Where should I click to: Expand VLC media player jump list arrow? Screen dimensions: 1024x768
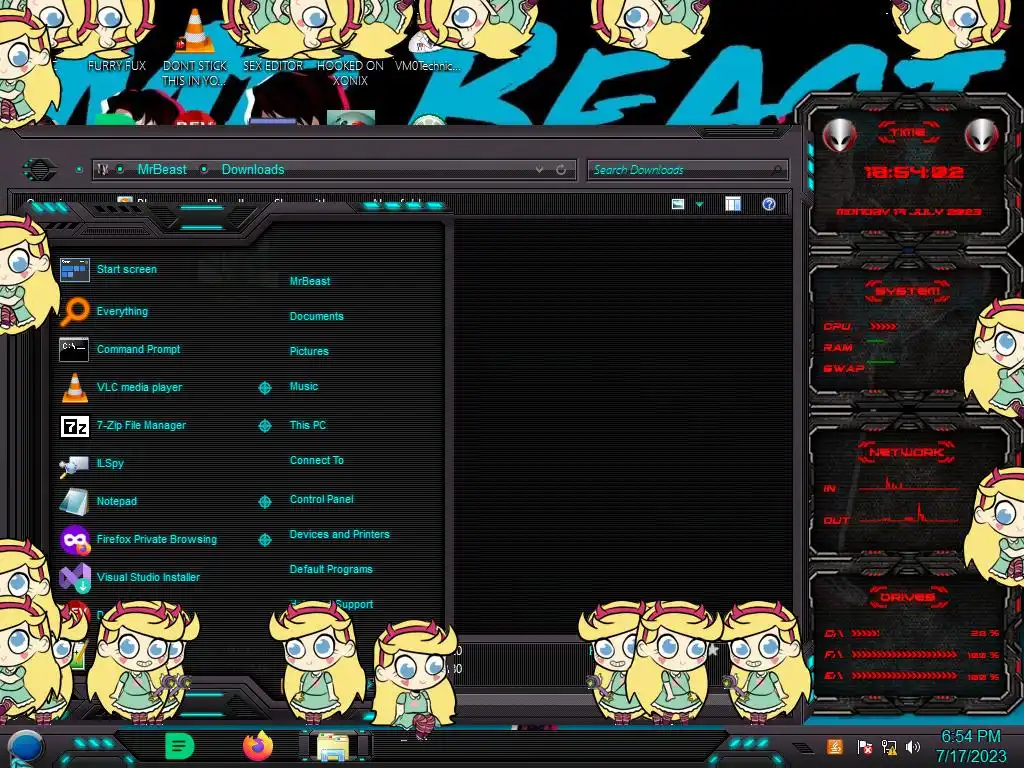click(x=264, y=388)
